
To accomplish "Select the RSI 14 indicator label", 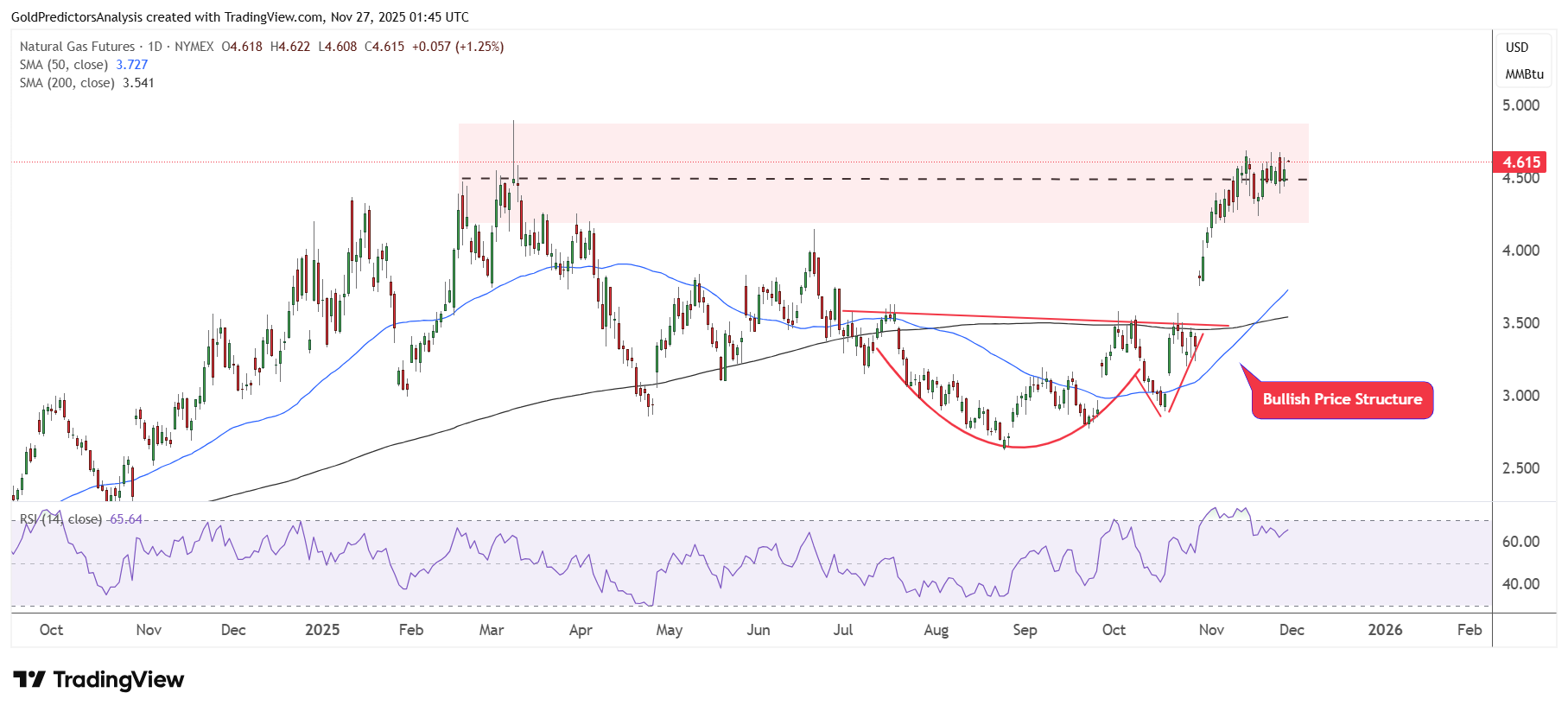I will click(x=60, y=519).
